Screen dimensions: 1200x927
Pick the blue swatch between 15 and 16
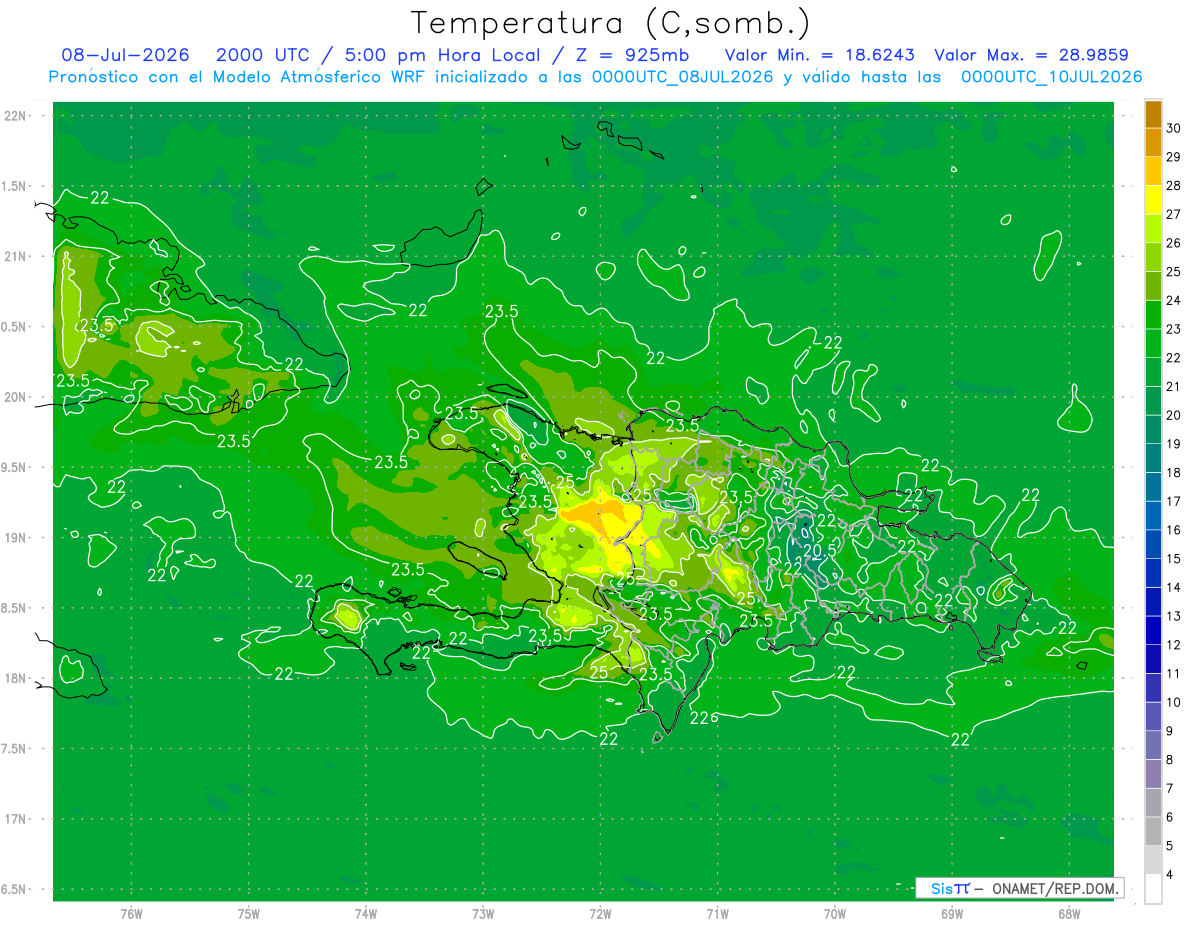(1153, 544)
